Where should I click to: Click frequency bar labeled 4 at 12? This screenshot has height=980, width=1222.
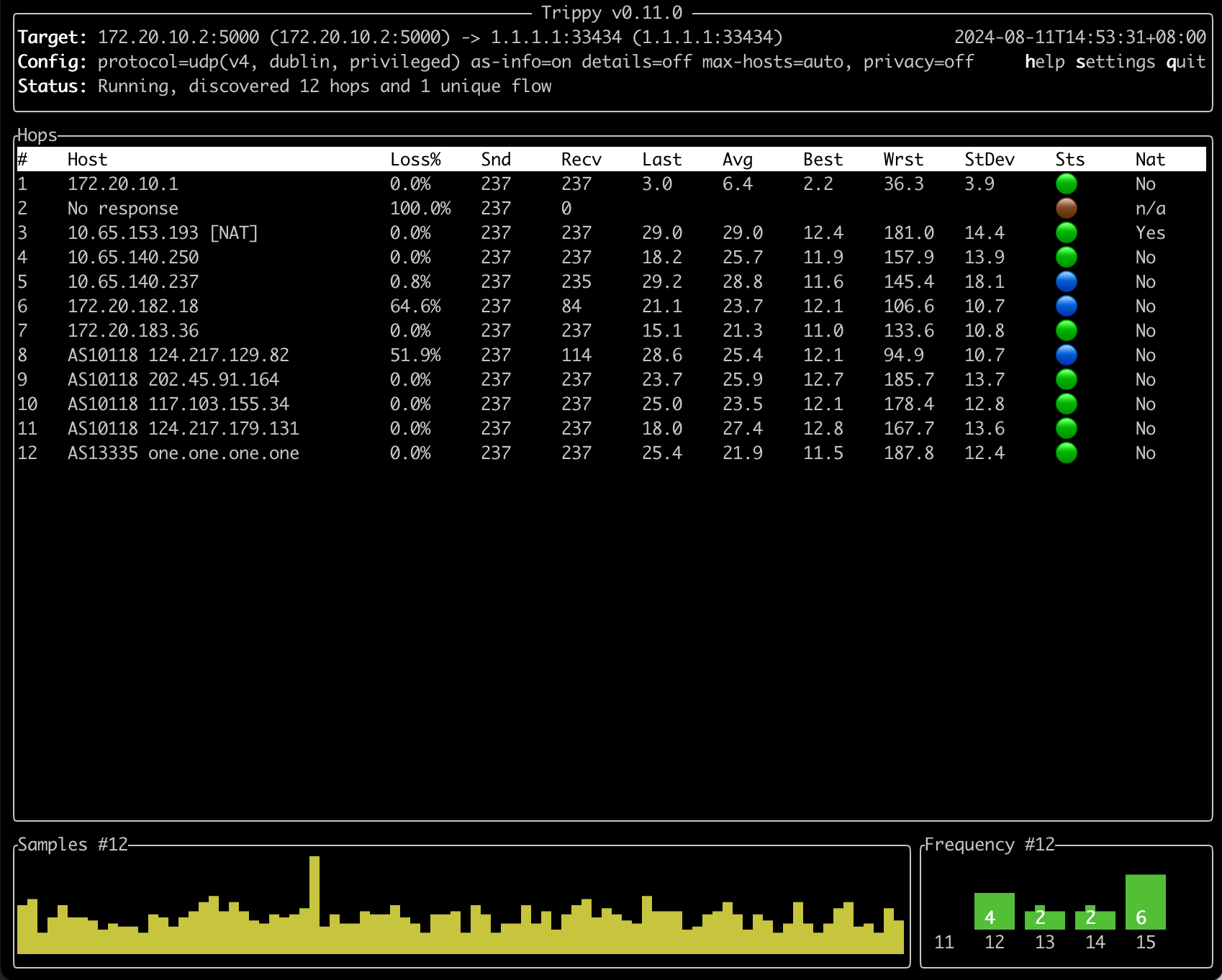995,912
